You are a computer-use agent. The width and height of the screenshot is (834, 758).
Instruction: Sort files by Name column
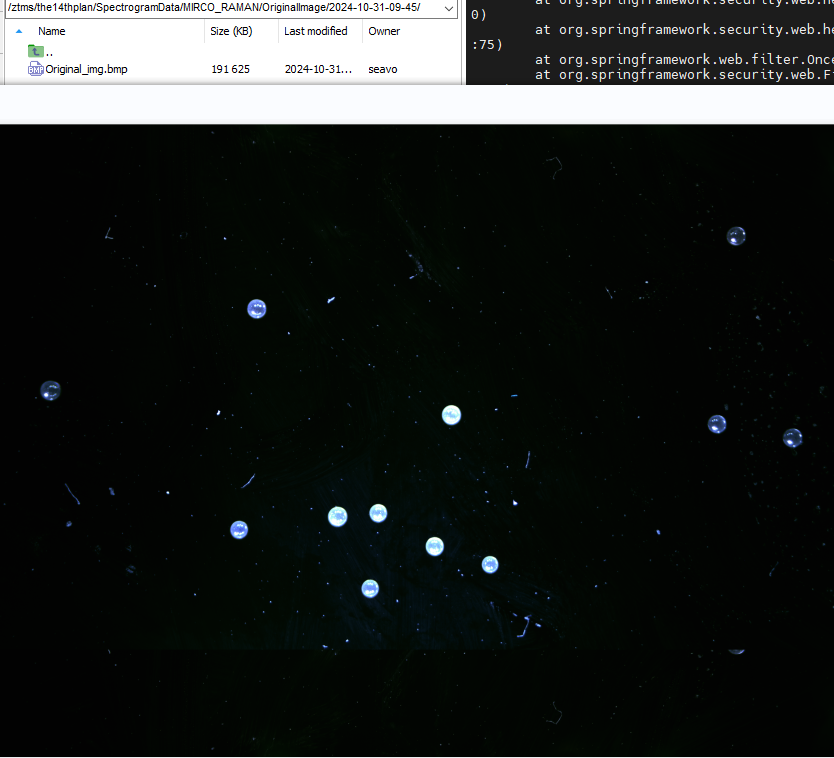[52, 31]
